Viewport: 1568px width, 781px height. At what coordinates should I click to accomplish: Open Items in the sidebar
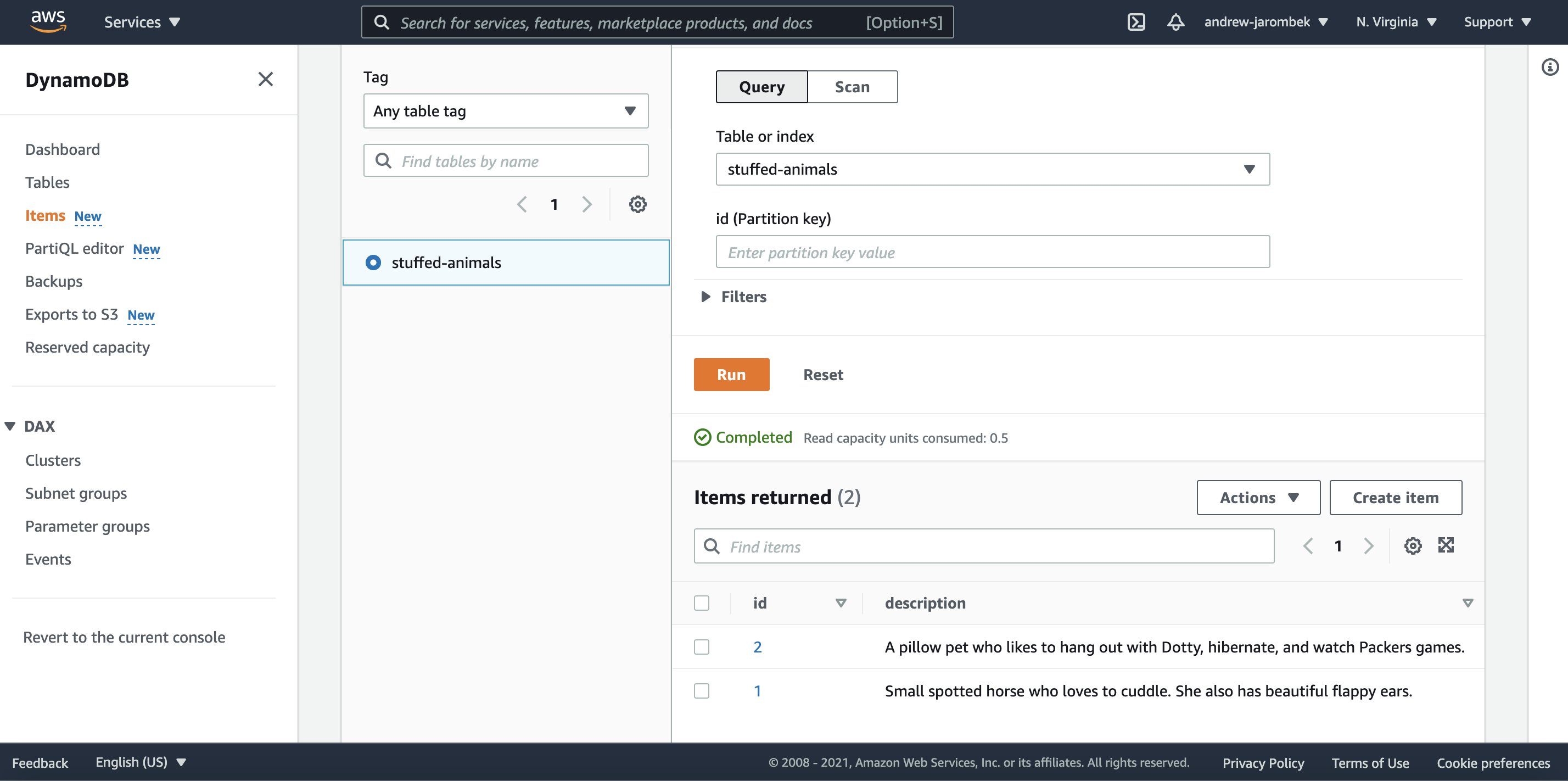coord(45,215)
